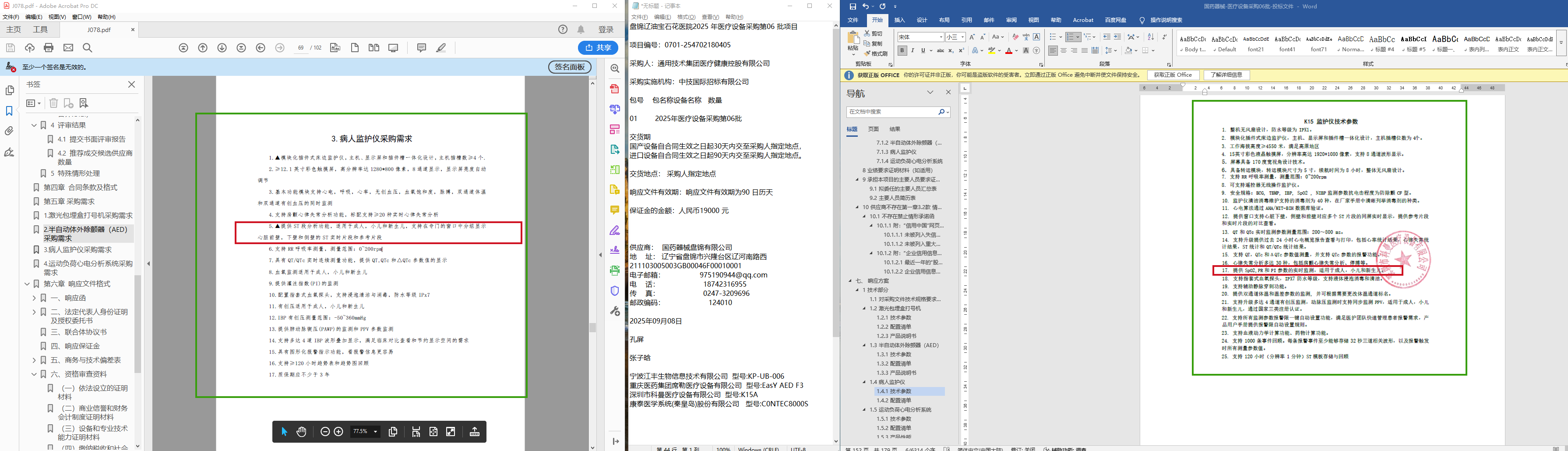Click the Word navigation search field
This screenshot has width=1568, height=451.
[x=892, y=112]
